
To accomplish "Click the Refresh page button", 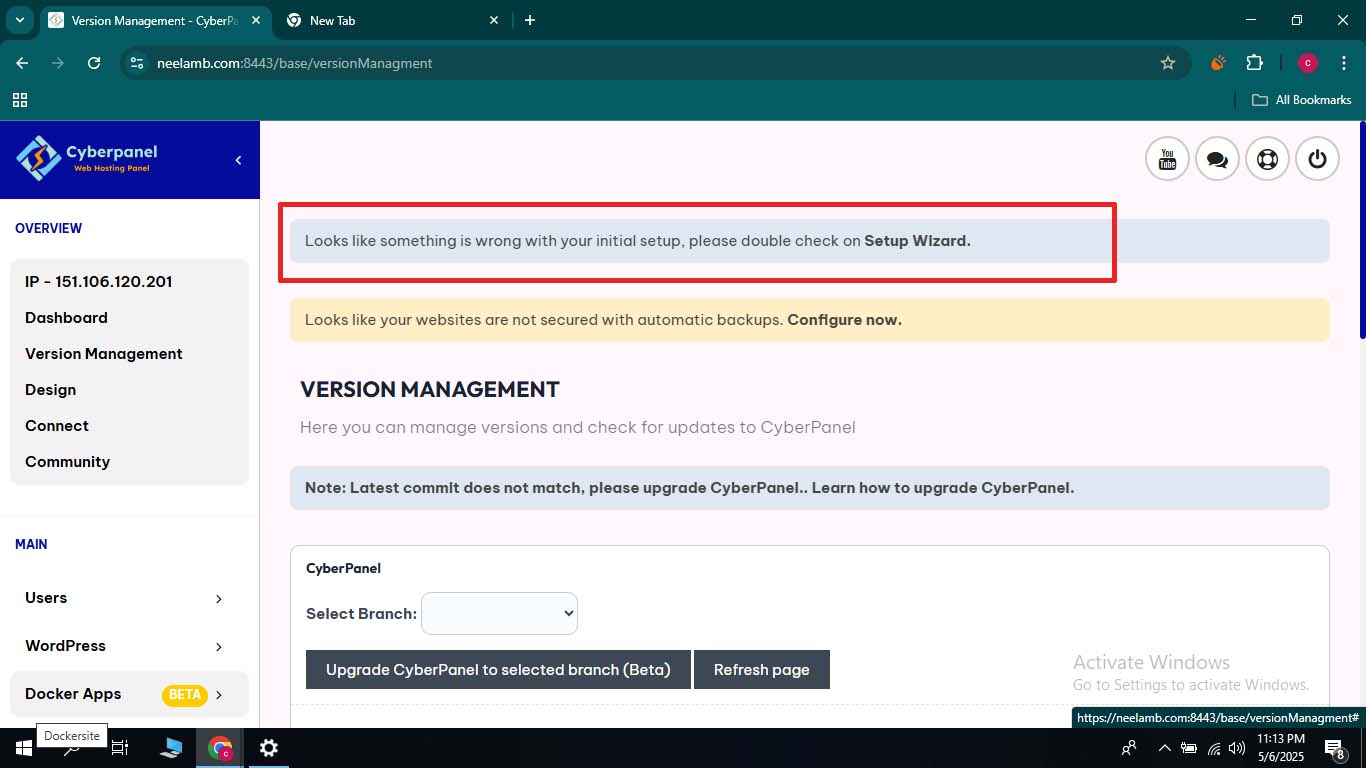I will click(x=762, y=670).
